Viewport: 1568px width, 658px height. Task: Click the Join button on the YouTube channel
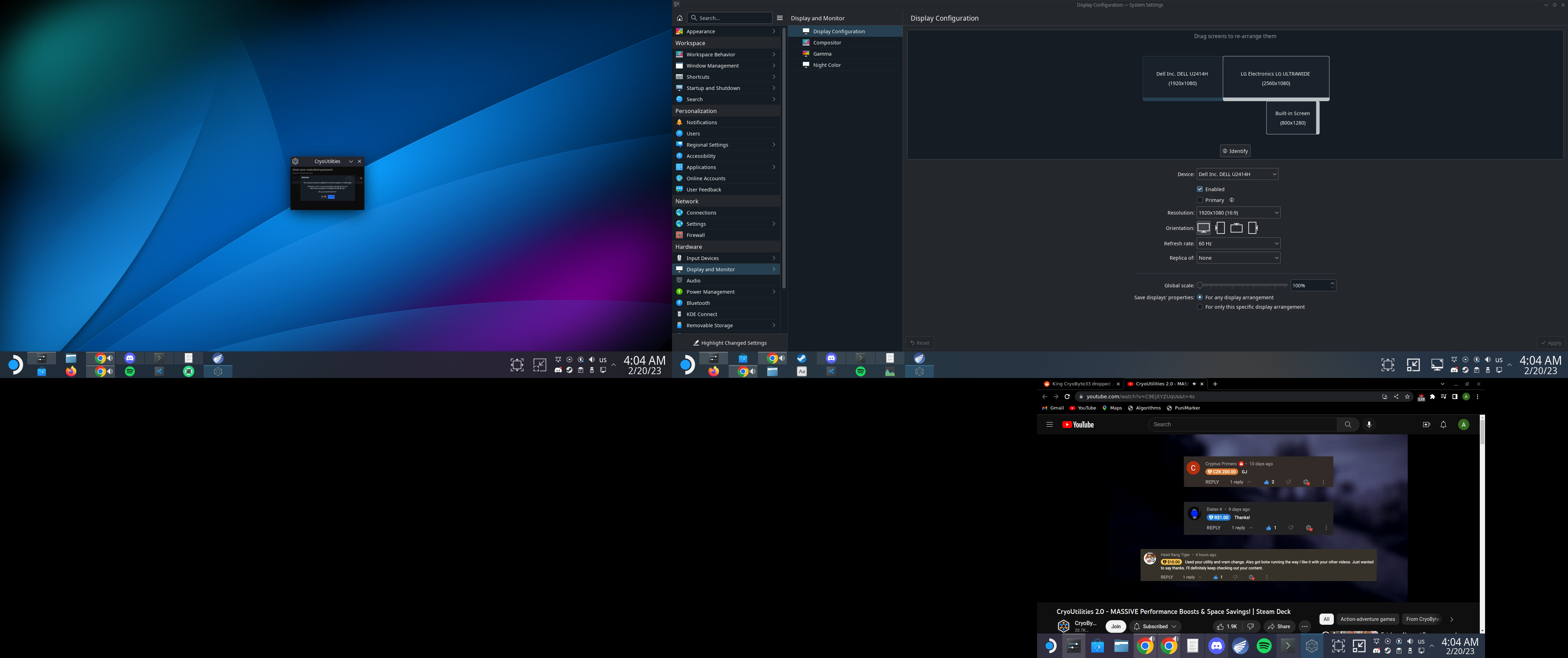(x=1116, y=626)
